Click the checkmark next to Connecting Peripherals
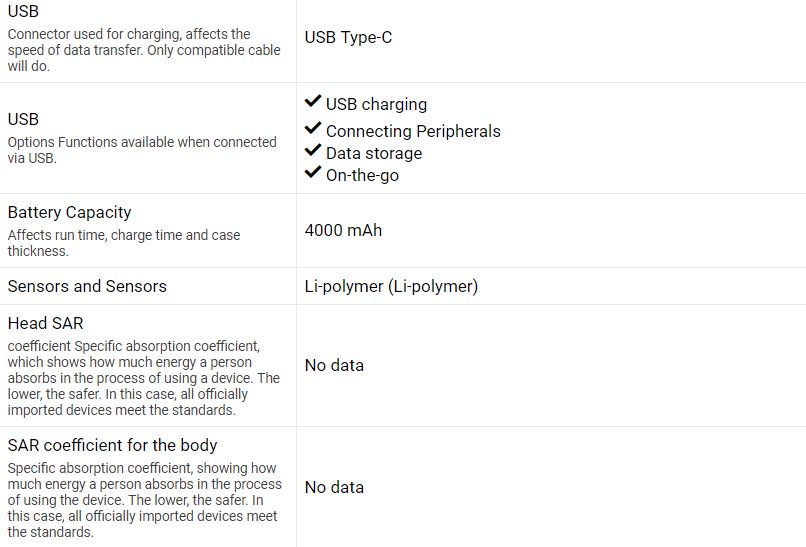 (313, 129)
